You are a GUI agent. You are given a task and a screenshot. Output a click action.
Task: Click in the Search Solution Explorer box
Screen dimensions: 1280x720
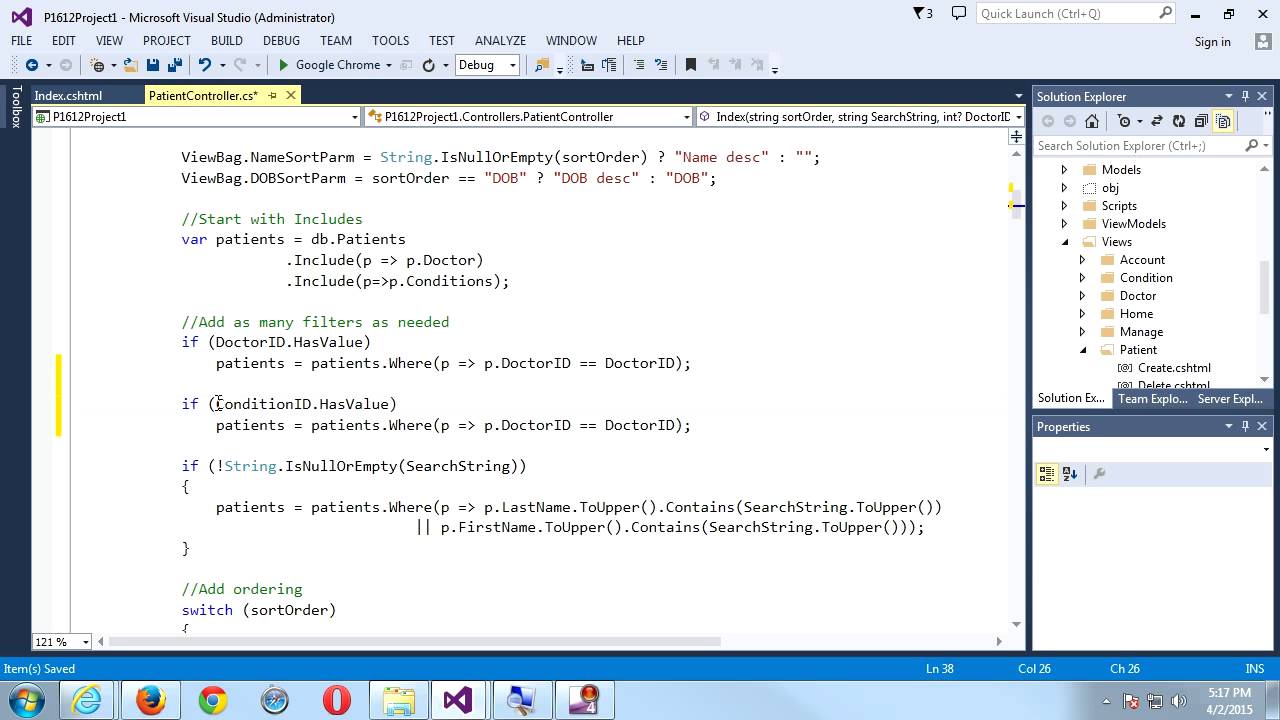tap(1140, 146)
